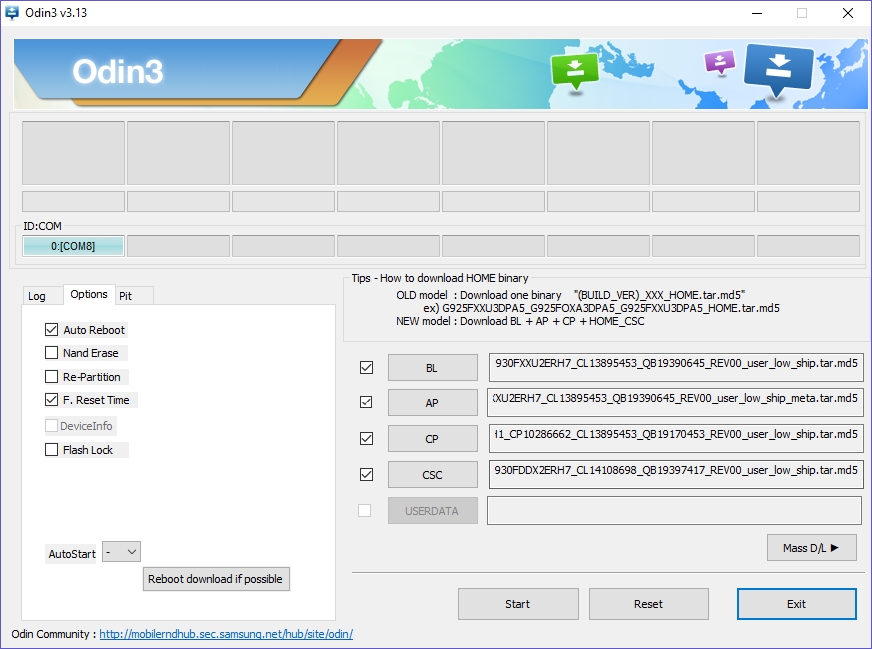Close the Odin3 window
Viewport: 872px width, 649px height.
pos(848,13)
